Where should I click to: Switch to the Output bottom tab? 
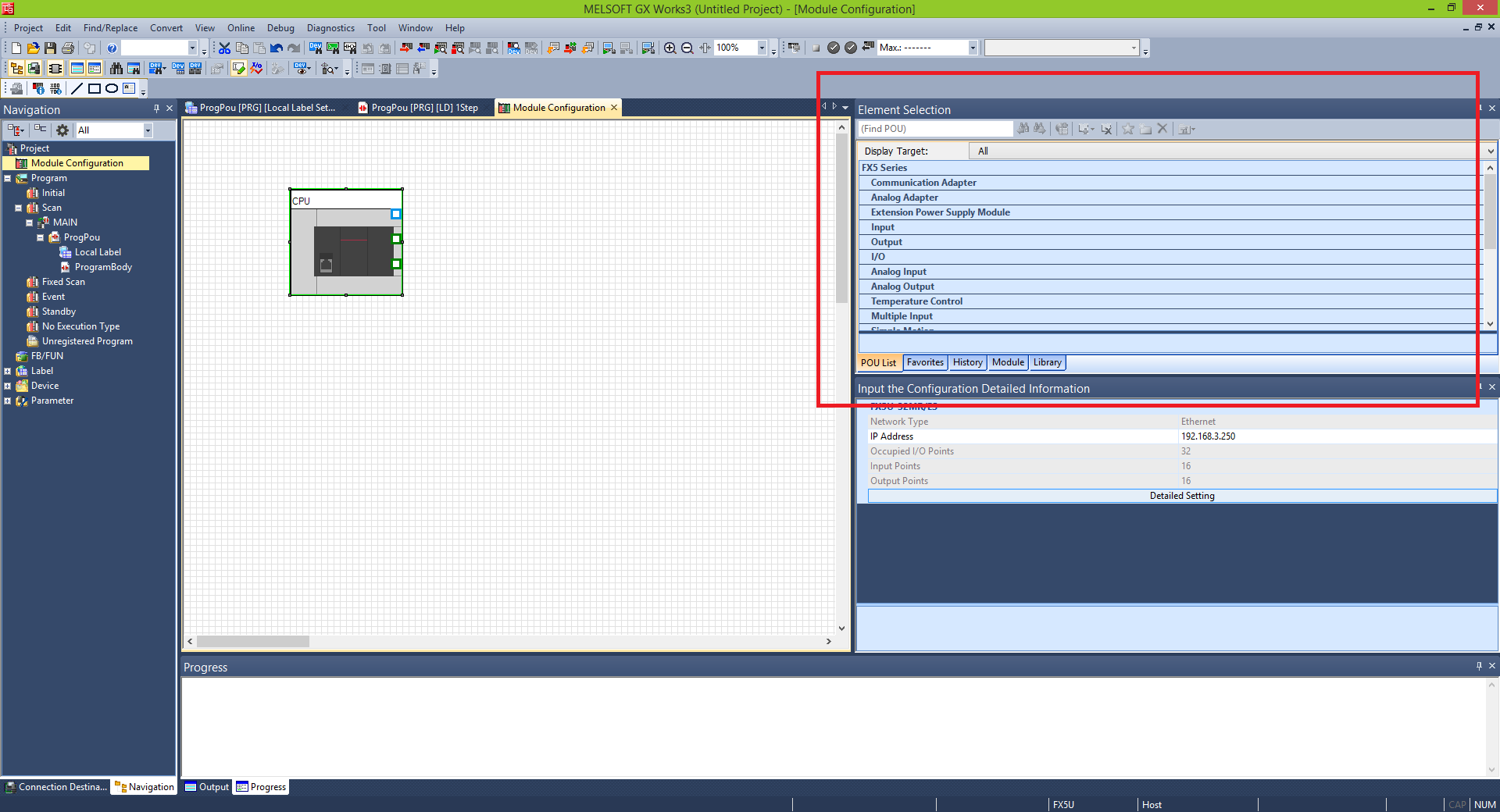tap(207, 787)
